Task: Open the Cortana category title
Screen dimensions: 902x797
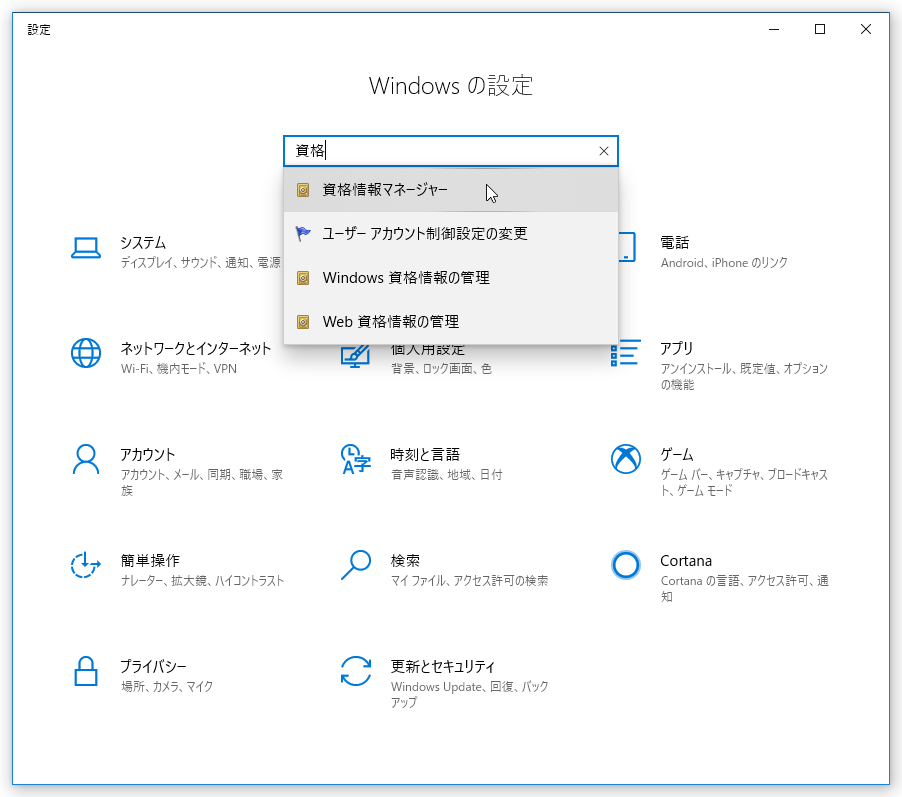Action: [686, 560]
